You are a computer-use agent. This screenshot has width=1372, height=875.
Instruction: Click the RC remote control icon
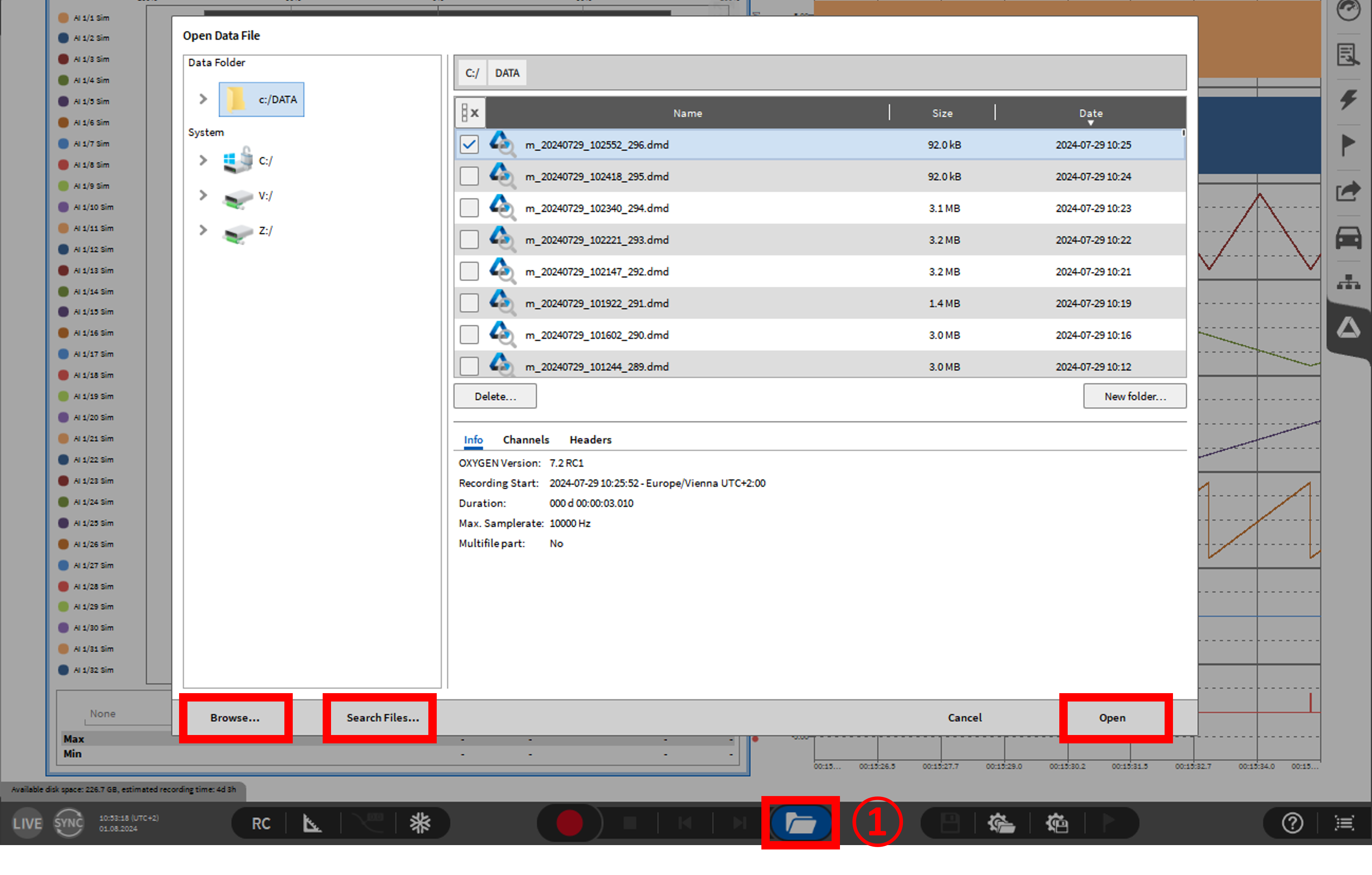(261, 823)
